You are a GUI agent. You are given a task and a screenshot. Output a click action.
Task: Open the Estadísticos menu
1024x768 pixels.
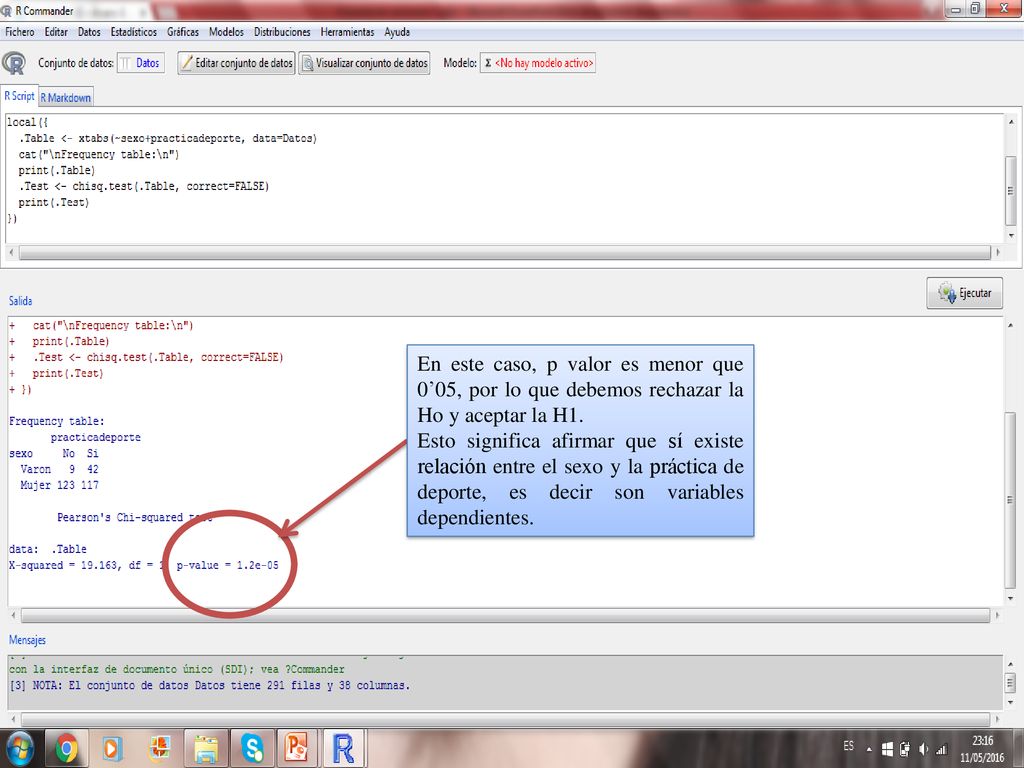pyautogui.click(x=133, y=31)
